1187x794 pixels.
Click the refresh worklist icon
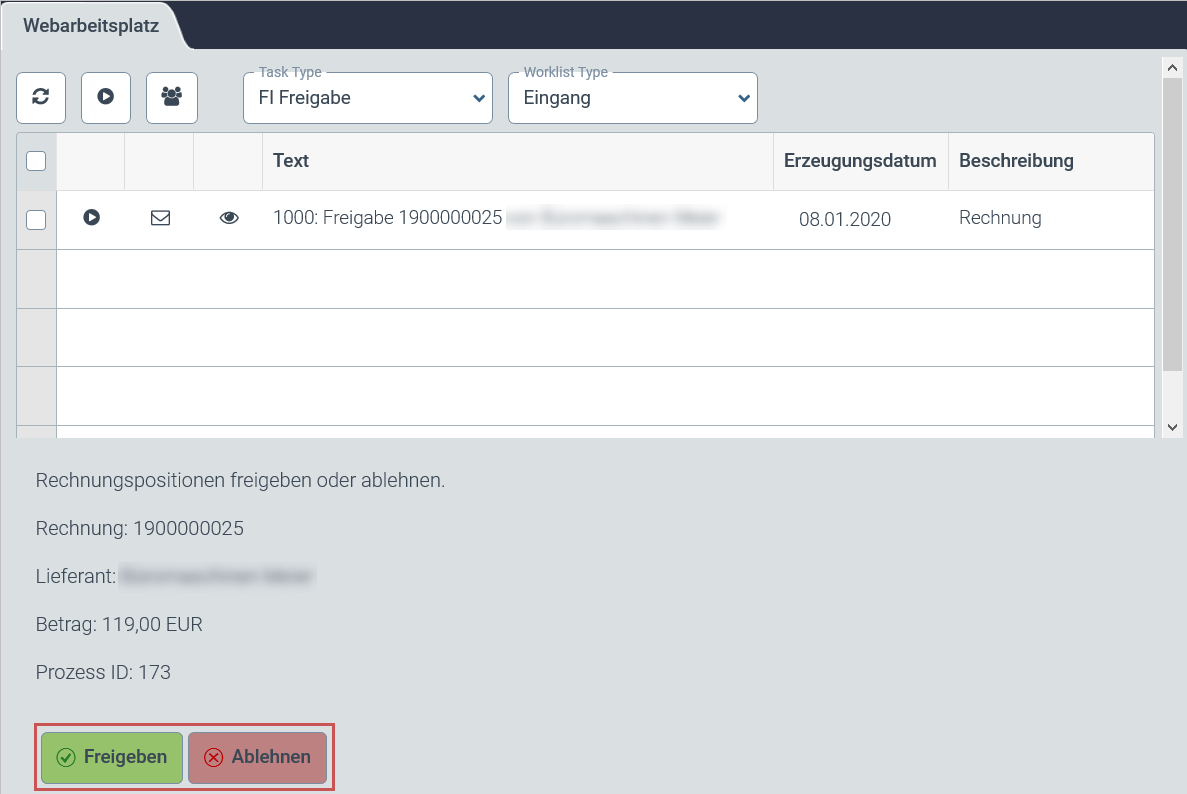40,97
